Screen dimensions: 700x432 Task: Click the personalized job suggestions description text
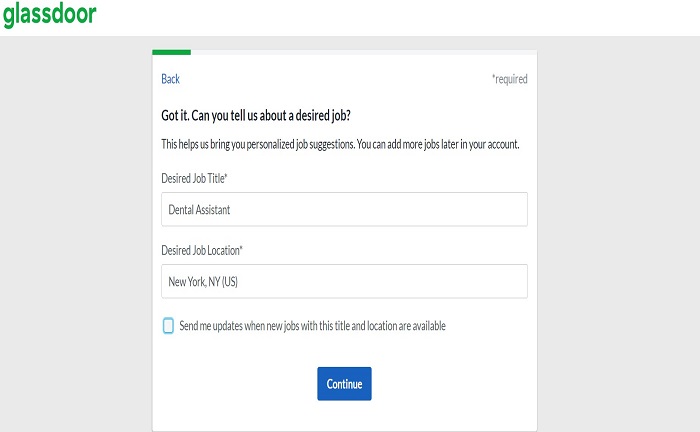pos(340,144)
